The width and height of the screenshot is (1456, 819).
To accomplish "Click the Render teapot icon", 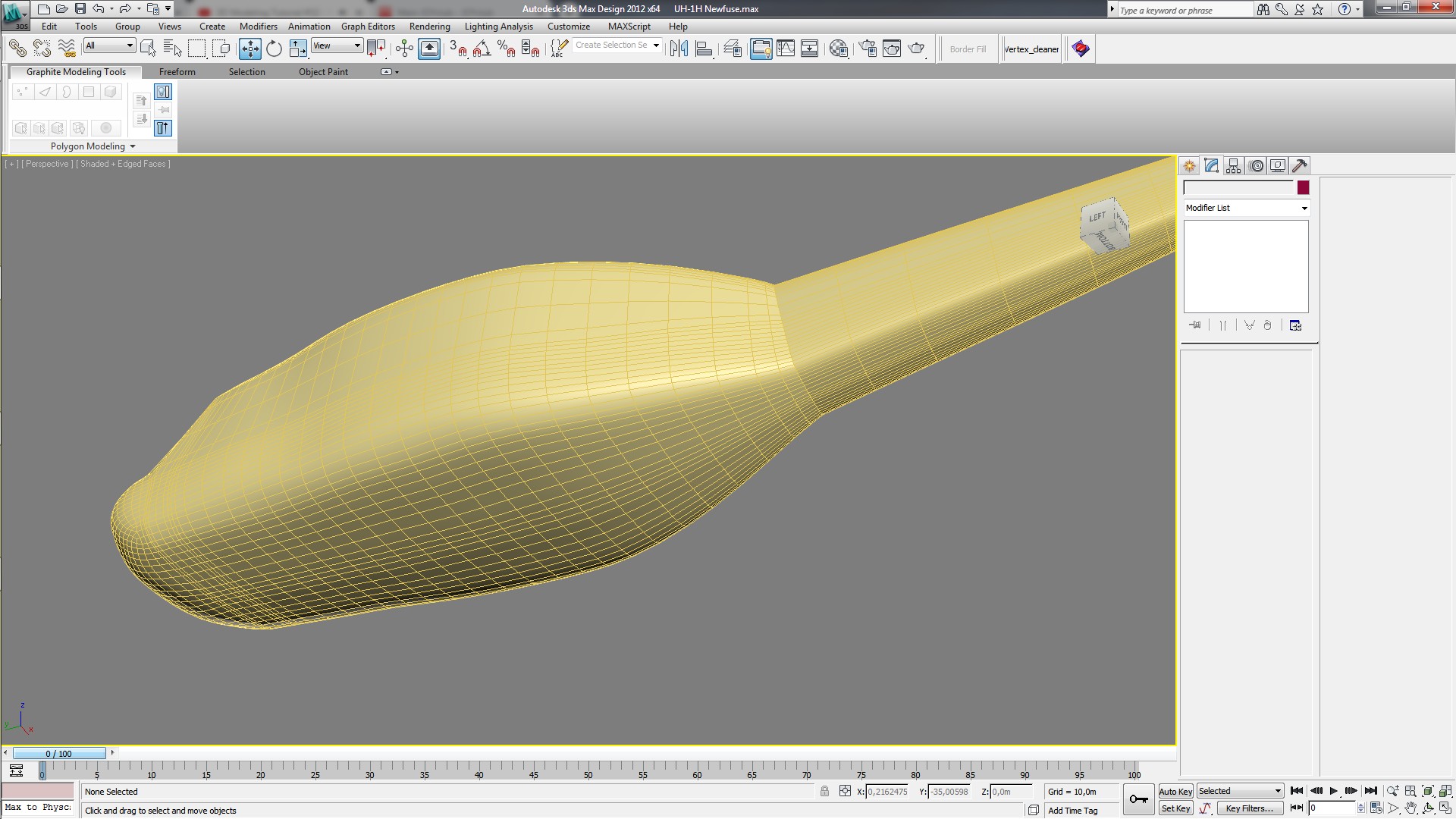I will (x=916, y=49).
